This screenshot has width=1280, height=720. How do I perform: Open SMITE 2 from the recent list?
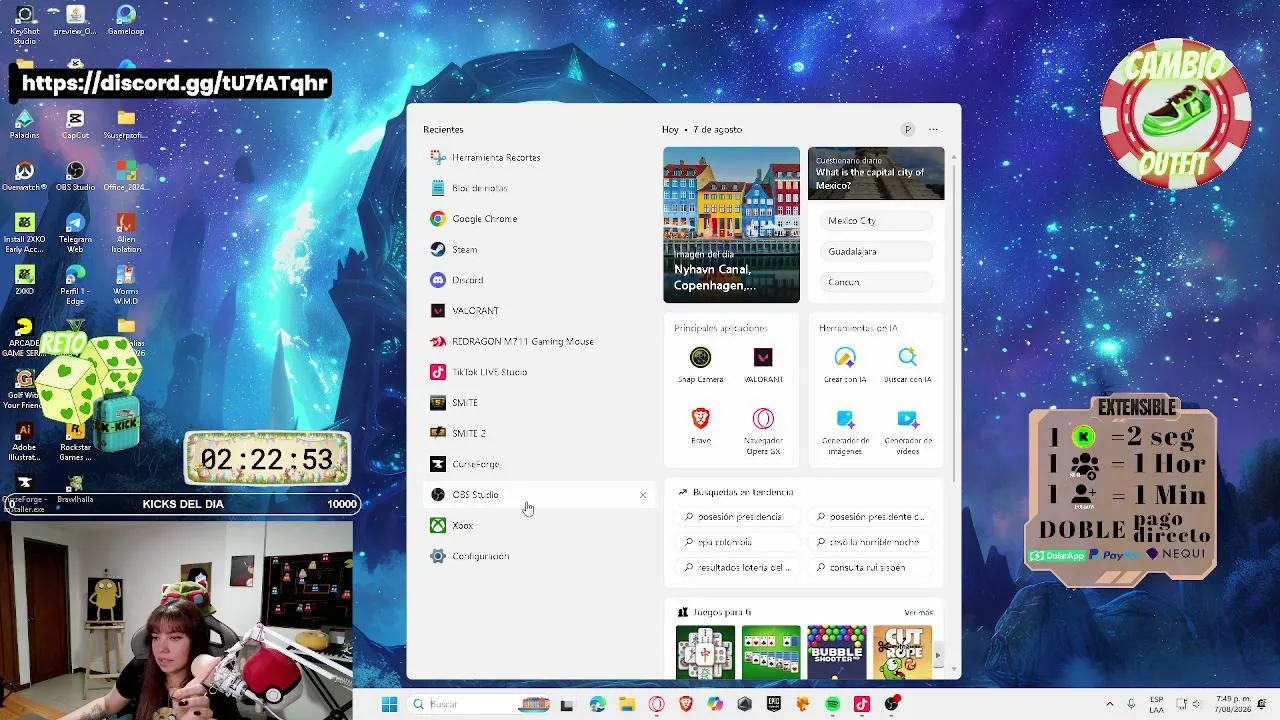pyautogui.click(x=540, y=434)
